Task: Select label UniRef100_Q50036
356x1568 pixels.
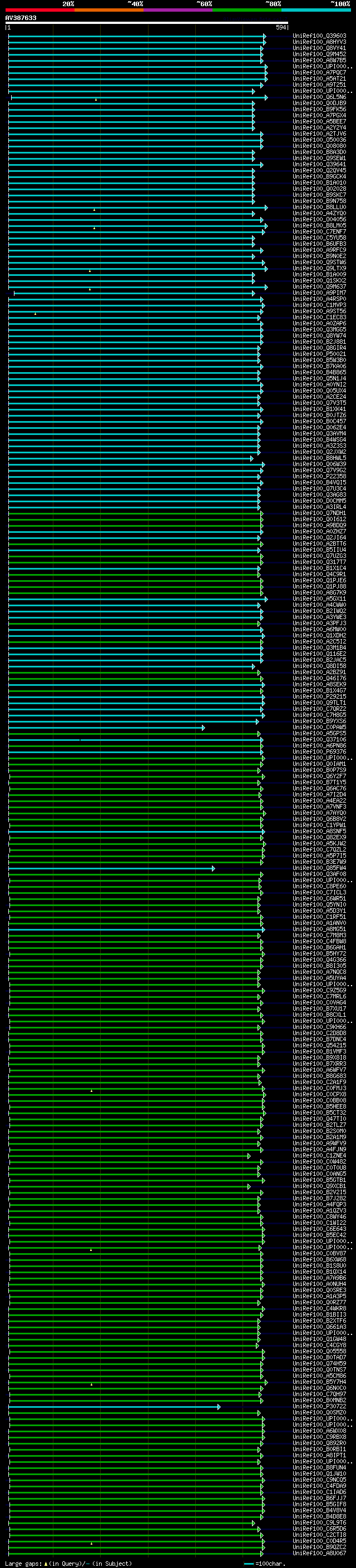Action: 319,140
